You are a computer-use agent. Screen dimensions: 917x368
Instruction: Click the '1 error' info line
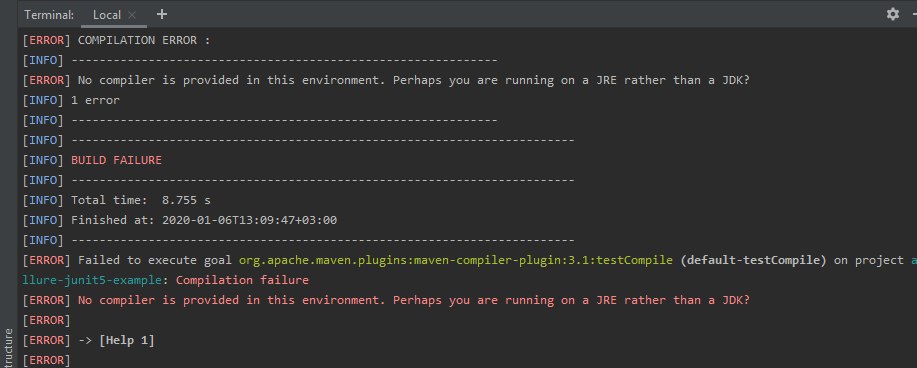(x=71, y=100)
